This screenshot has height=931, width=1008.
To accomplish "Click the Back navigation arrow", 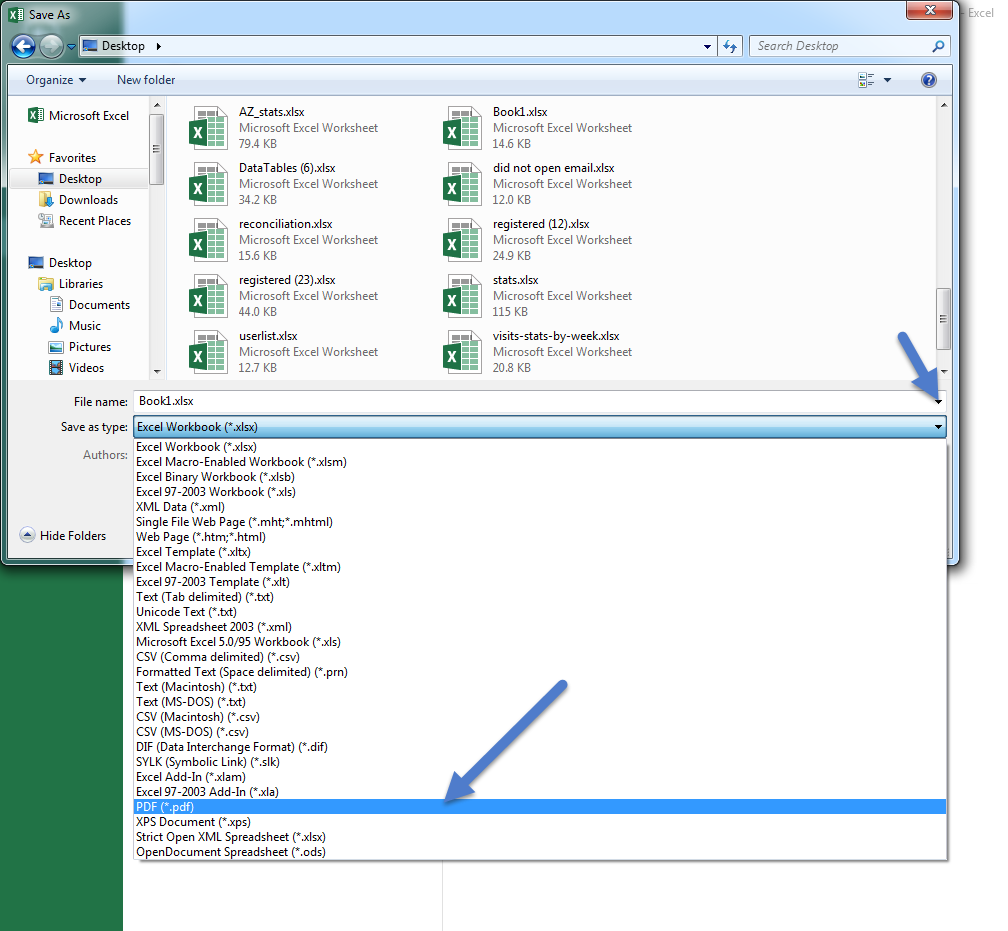I will (x=22, y=46).
